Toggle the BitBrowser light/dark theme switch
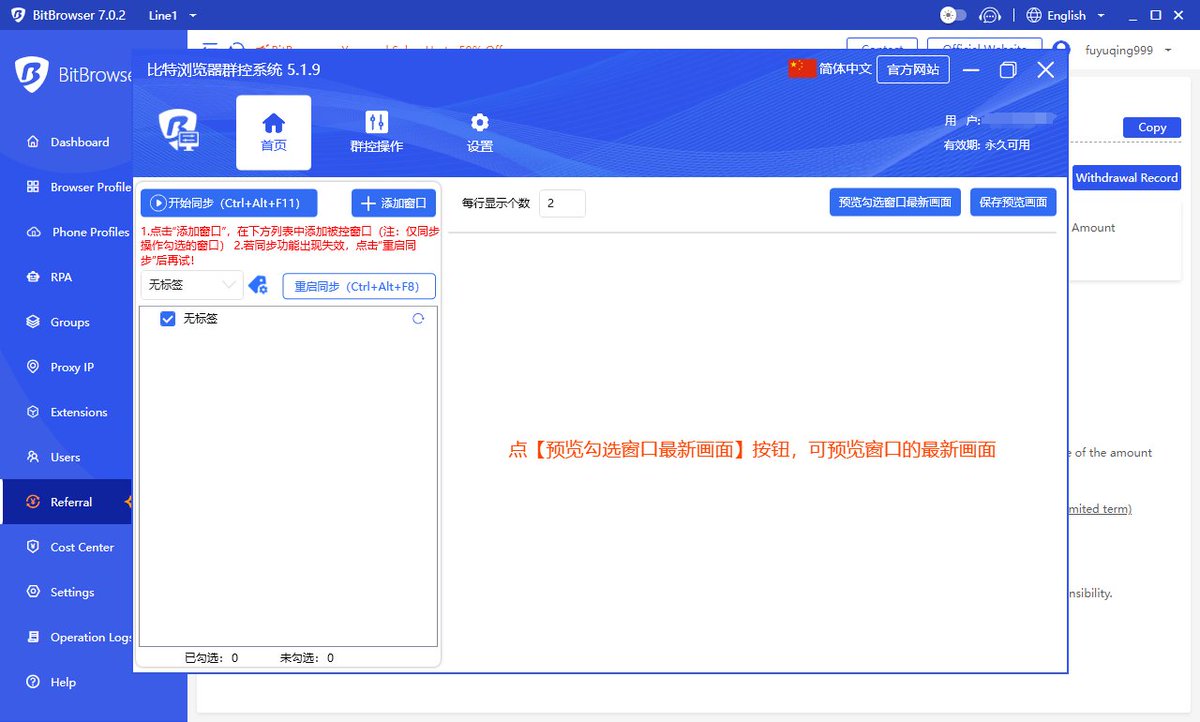Image resolution: width=1200 pixels, height=722 pixels. point(954,15)
